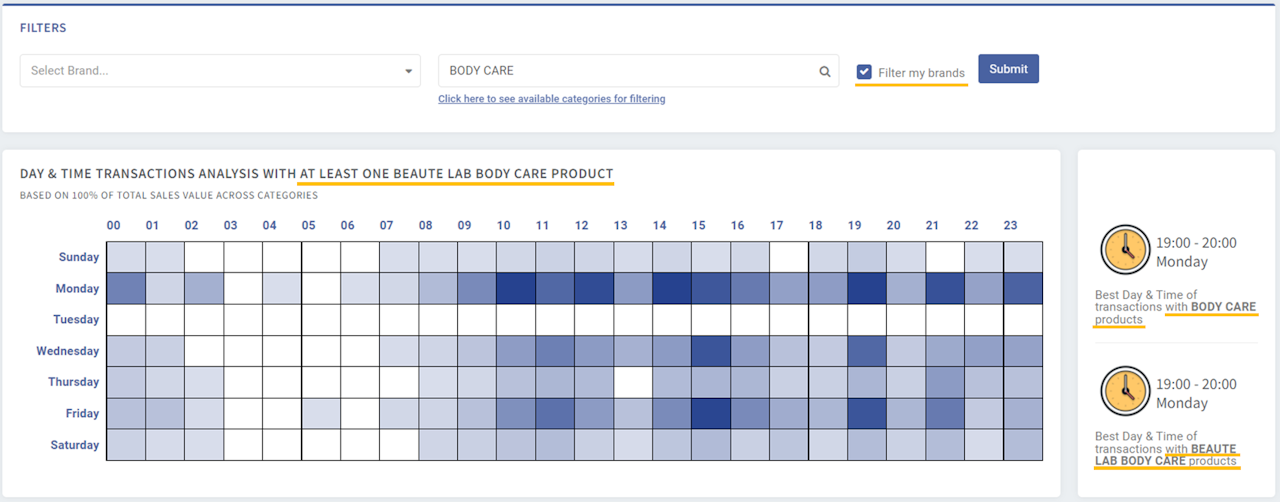Click the Wednesday 15:00 heatmap cell
Screen dimensions: 1280x502
pos(711,351)
